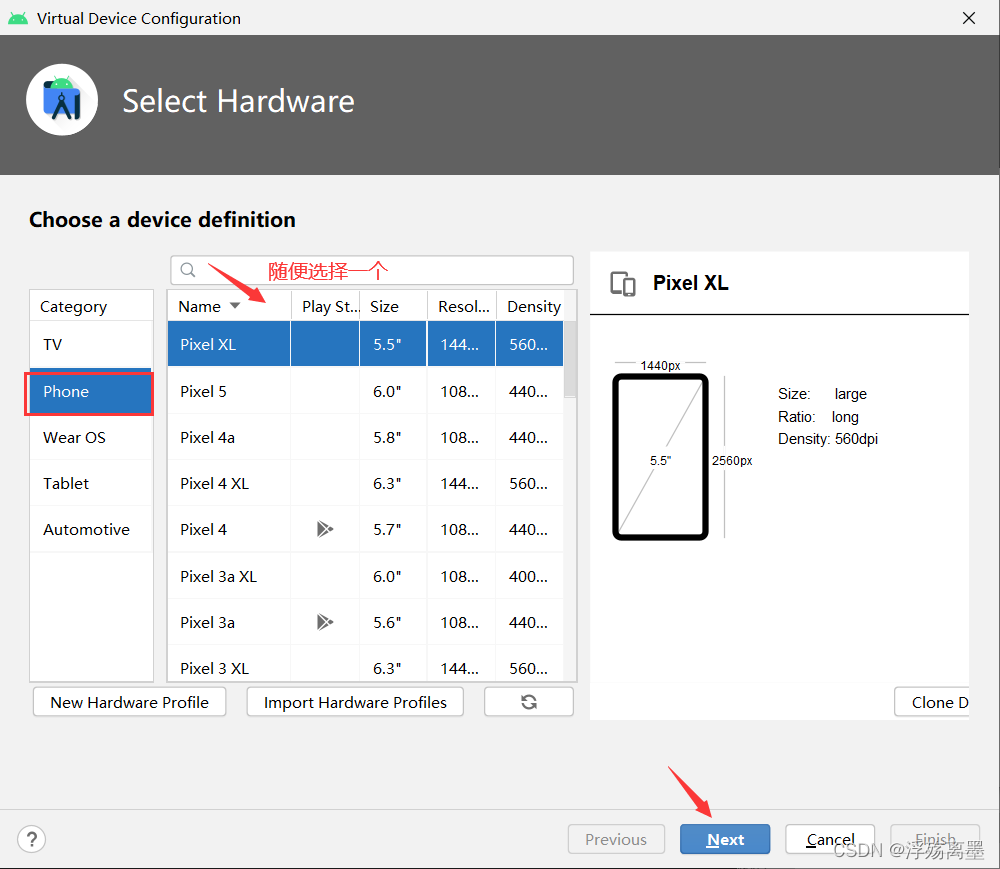The image size is (1000, 869).
Task: Click the 400... density cell of Pixel 3a XL
Action: point(528,576)
